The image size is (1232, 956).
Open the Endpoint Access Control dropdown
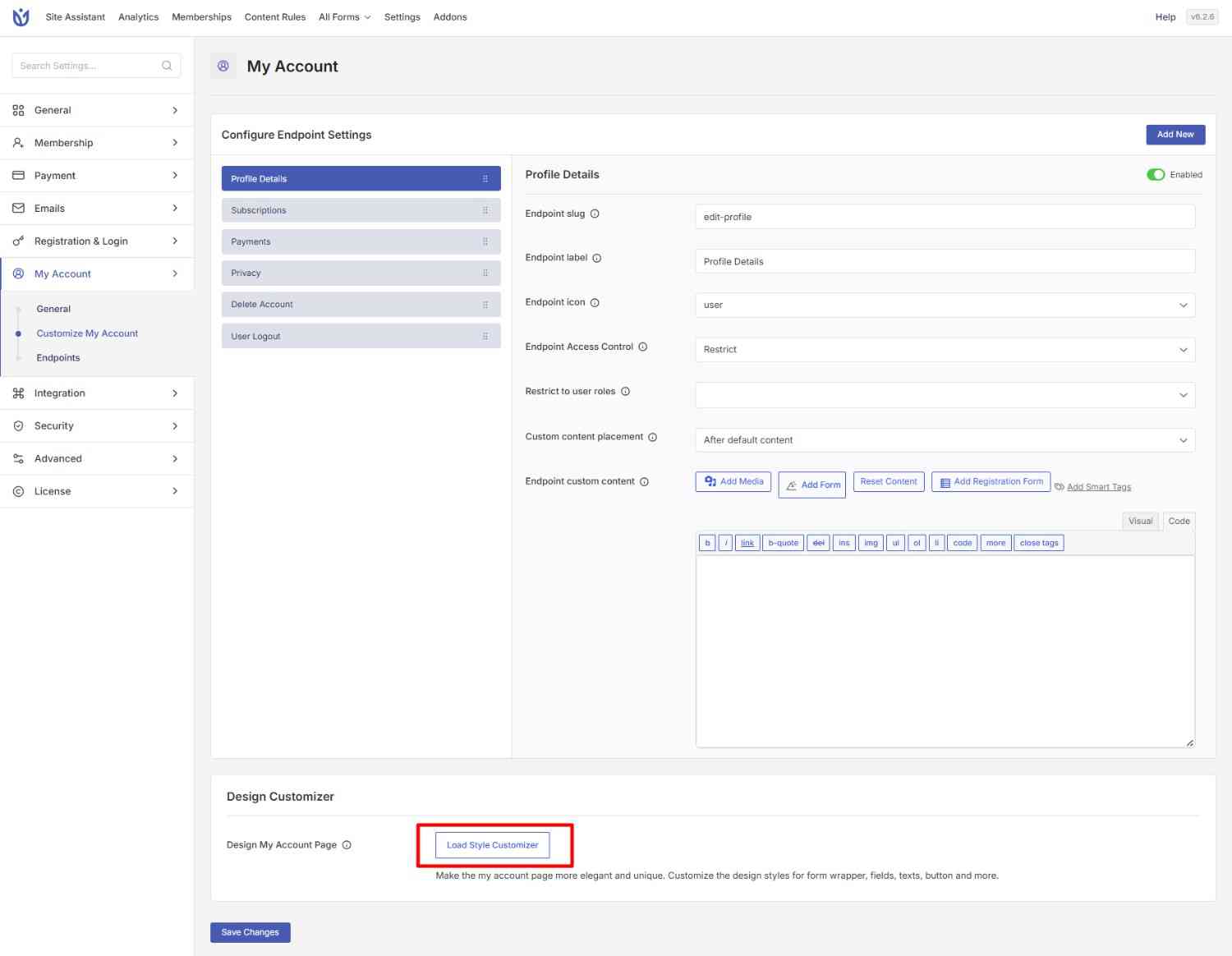[945, 349]
